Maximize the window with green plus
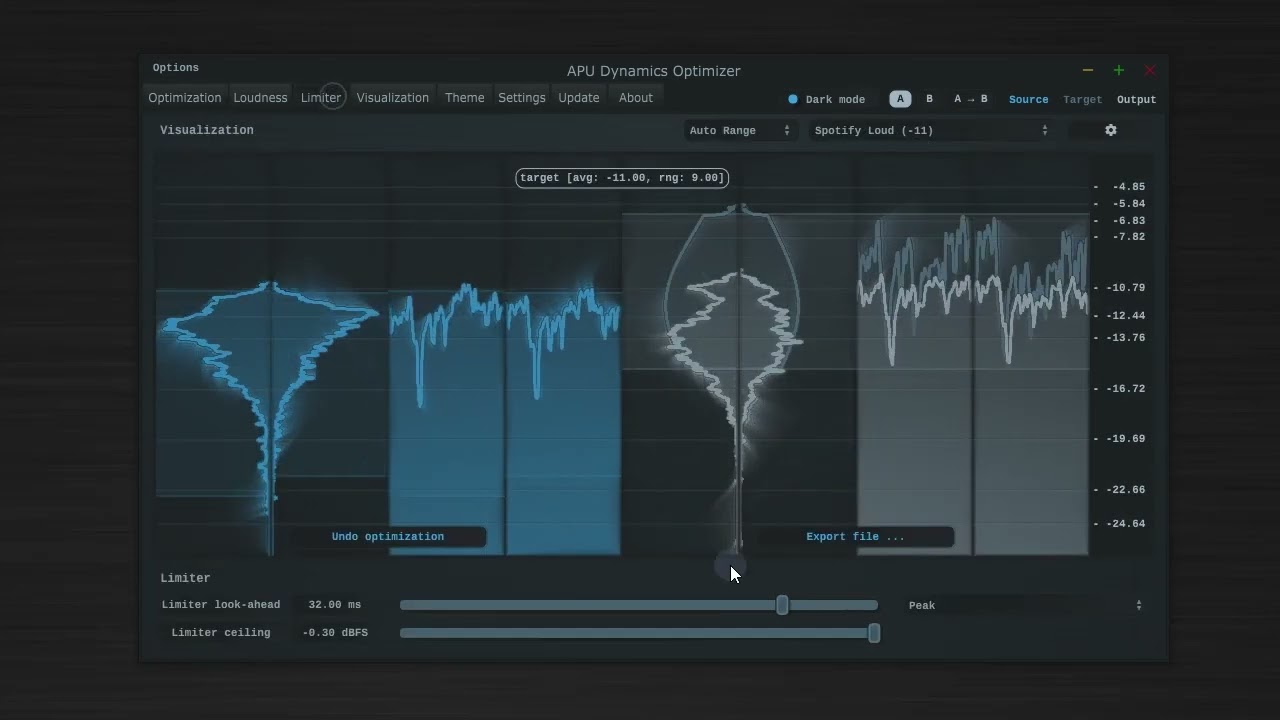Image resolution: width=1280 pixels, height=720 pixels. (x=1118, y=70)
